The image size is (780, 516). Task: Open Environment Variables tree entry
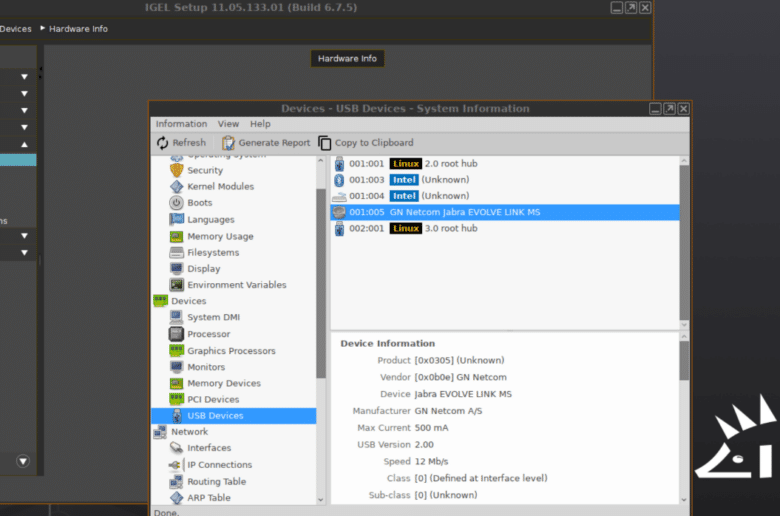point(237,285)
